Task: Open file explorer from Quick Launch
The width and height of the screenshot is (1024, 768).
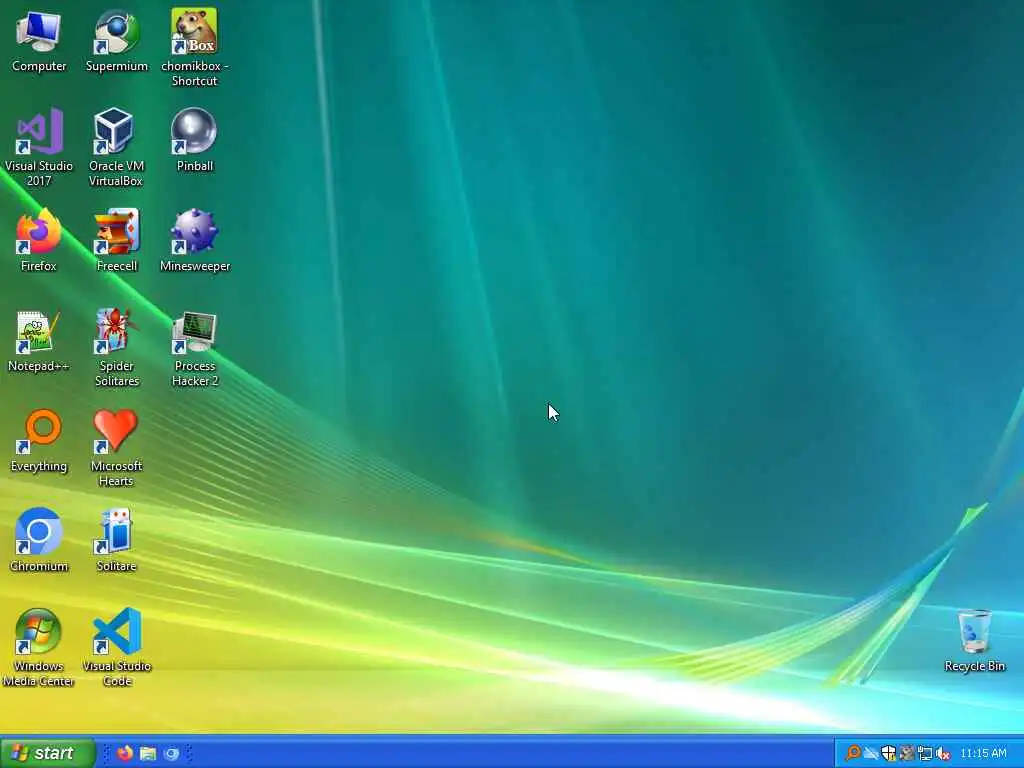Action: [x=148, y=754]
